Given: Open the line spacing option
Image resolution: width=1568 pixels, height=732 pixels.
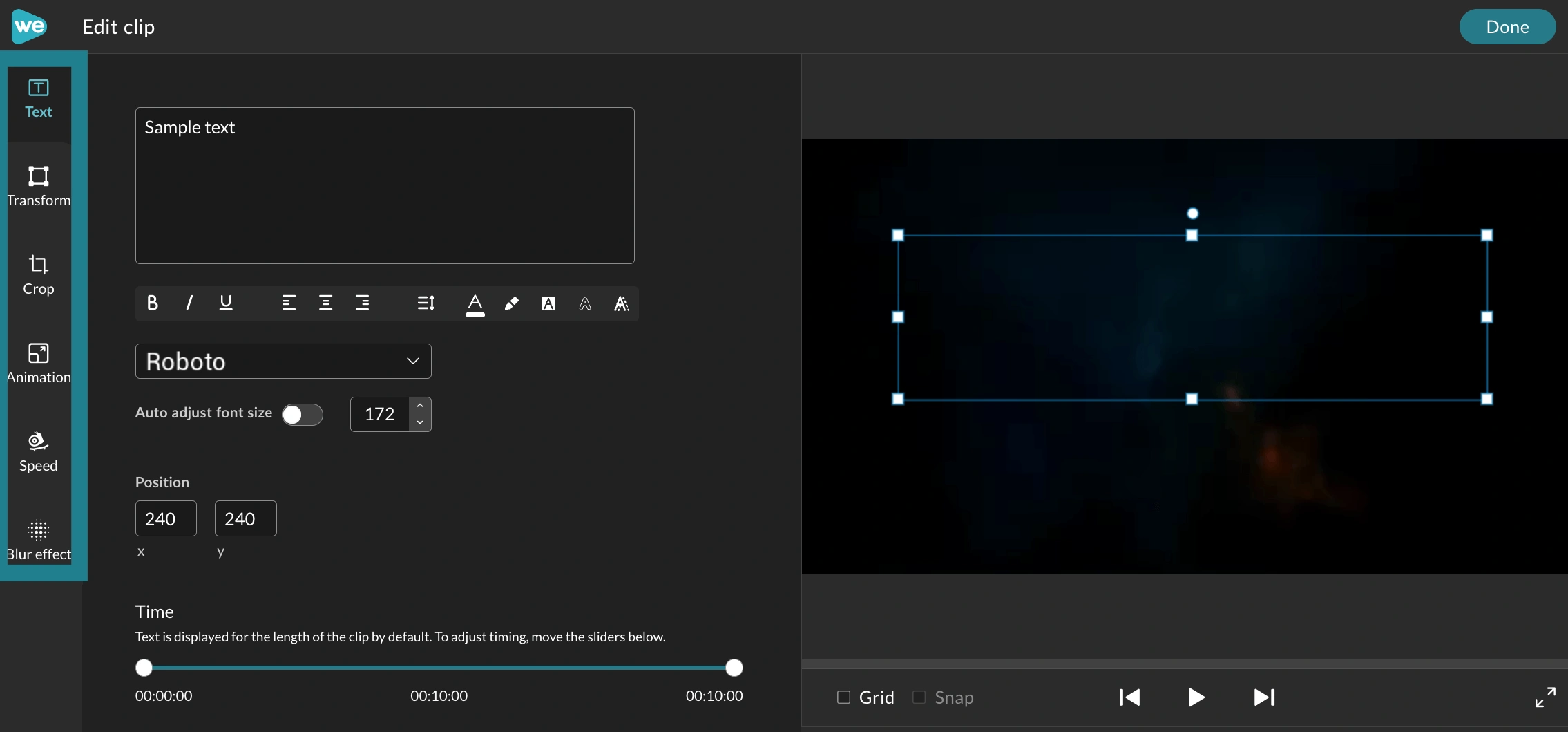Looking at the screenshot, I should pyautogui.click(x=426, y=303).
